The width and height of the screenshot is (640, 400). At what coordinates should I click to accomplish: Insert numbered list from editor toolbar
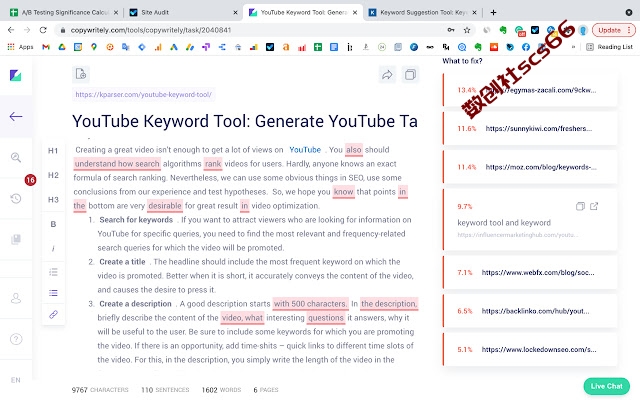coord(53,272)
